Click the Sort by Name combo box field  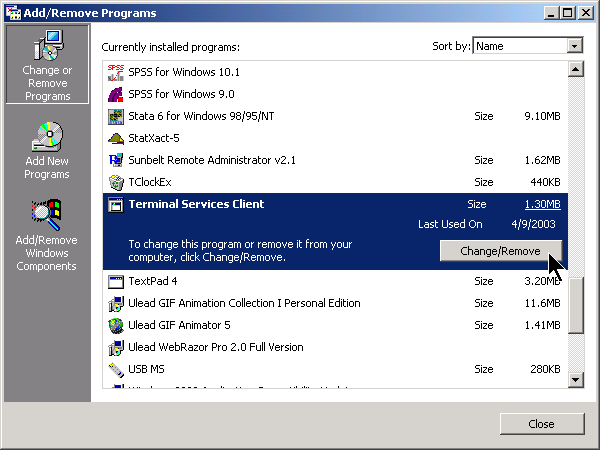tap(519, 46)
